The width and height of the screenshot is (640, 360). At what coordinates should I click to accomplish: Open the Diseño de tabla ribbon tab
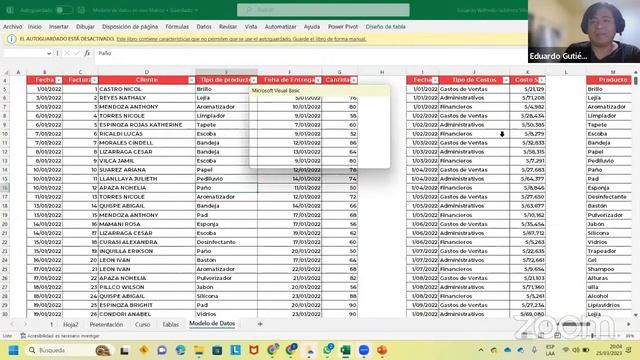click(x=385, y=27)
